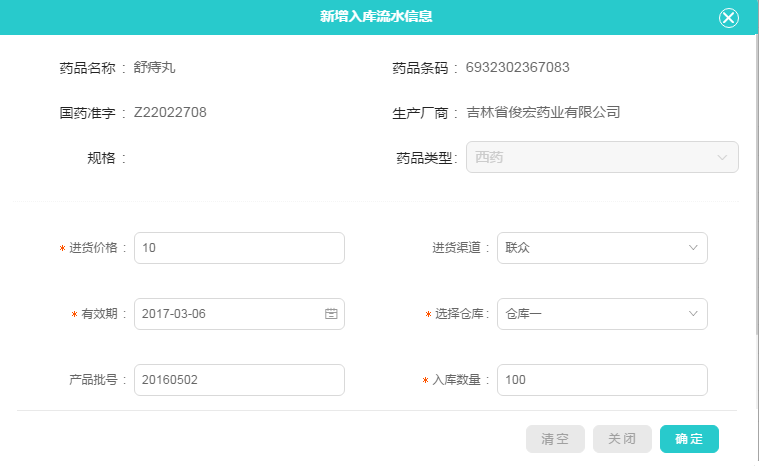The image size is (759, 466).
Task: Click the vertical scrollbar on the right edge
Action: click(x=757, y=184)
